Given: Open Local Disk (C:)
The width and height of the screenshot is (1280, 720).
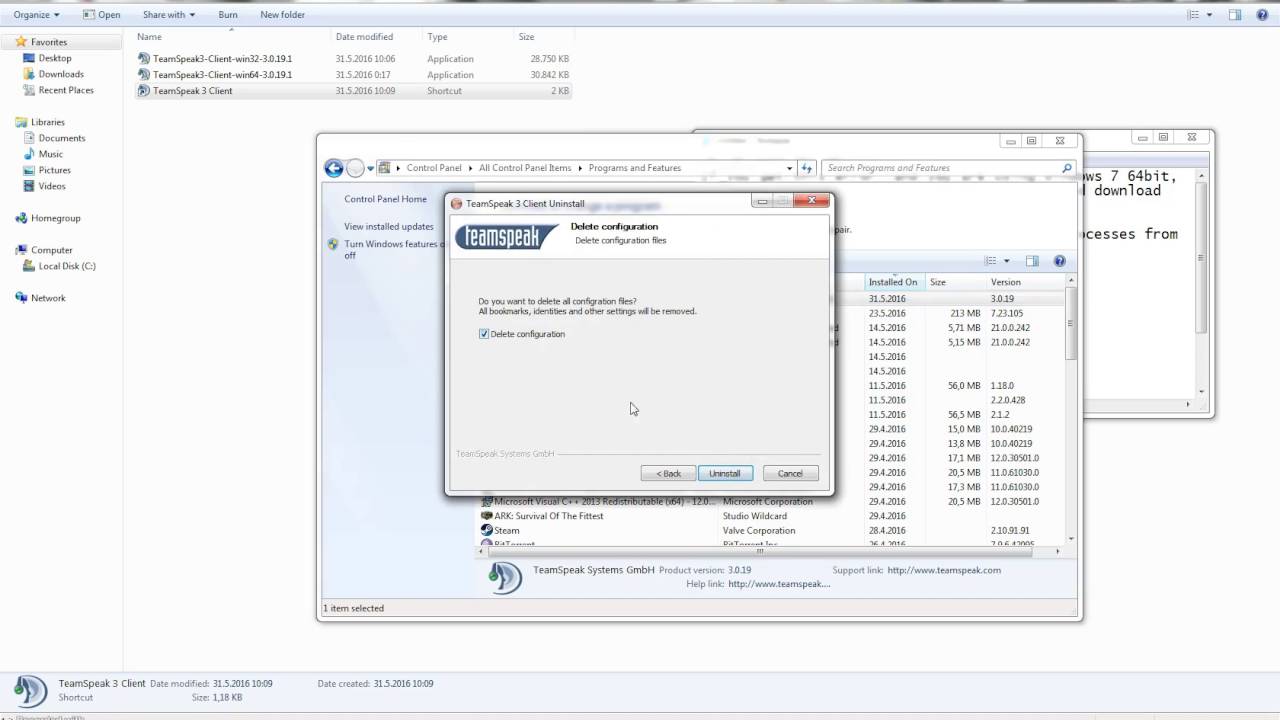Looking at the screenshot, I should click(x=67, y=266).
